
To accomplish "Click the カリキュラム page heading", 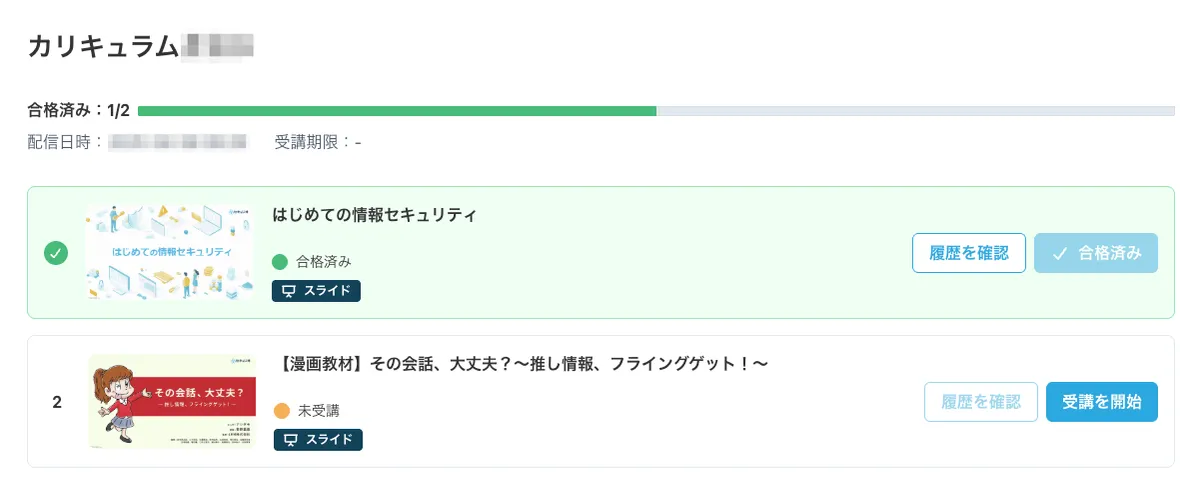I will pos(103,46).
